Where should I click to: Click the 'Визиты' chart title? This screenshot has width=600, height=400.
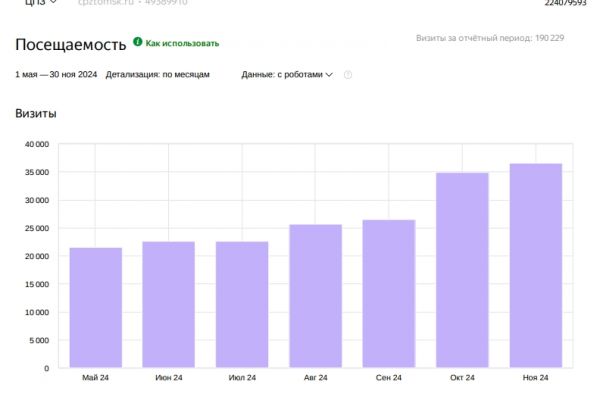pyautogui.click(x=36, y=114)
